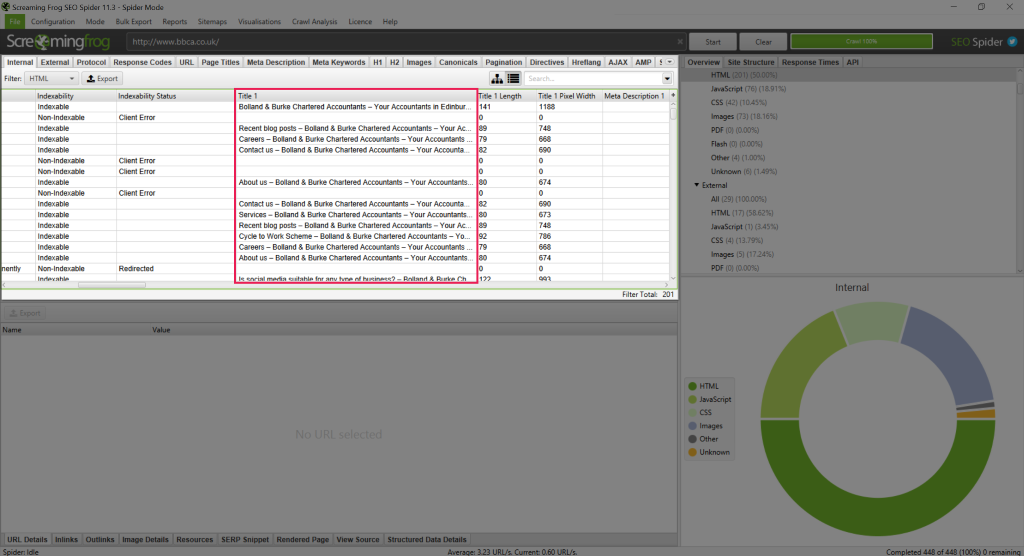Clear the URL field with the X icon

(680, 42)
